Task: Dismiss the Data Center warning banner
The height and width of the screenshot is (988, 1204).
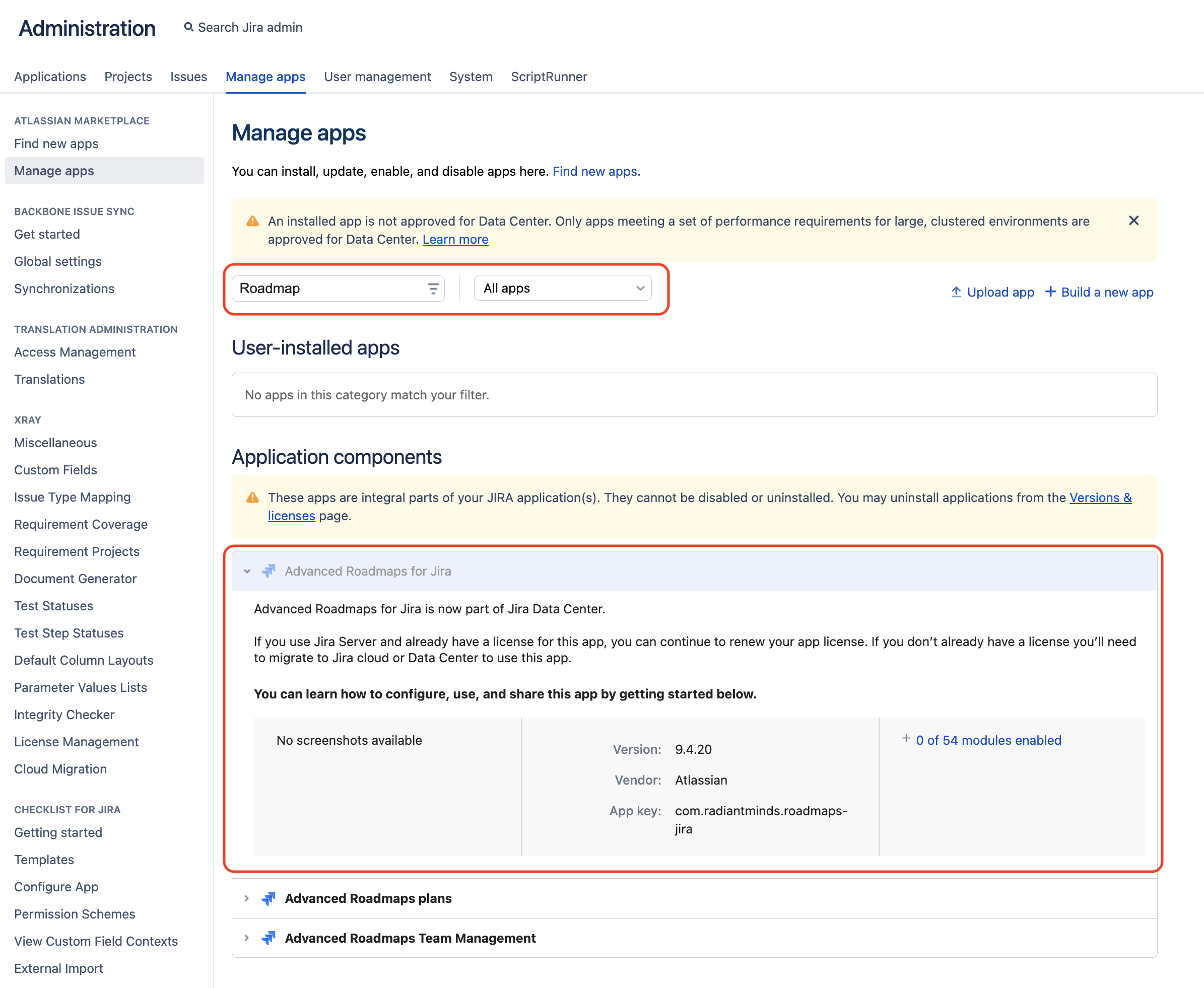Action: [x=1133, y=221]
